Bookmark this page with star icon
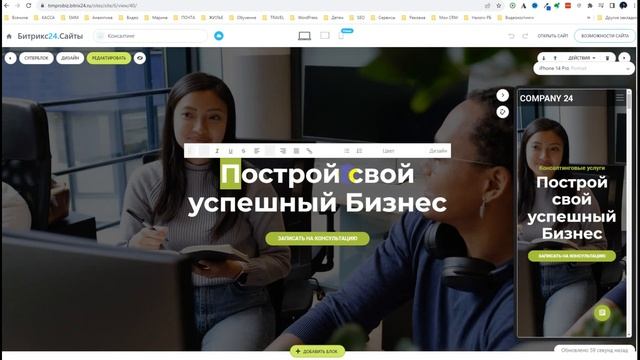Screen dimensions: 640x360 coord(499,6)
